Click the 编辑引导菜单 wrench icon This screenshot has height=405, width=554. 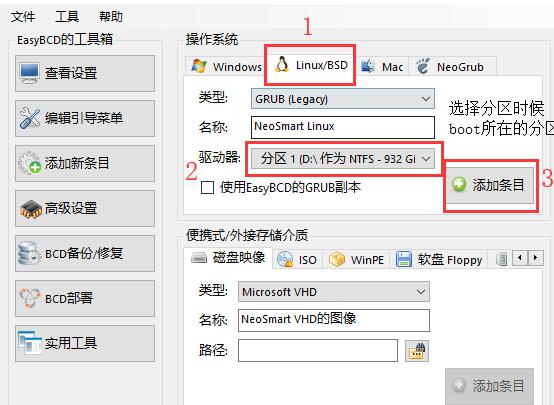tap(30, 118)
